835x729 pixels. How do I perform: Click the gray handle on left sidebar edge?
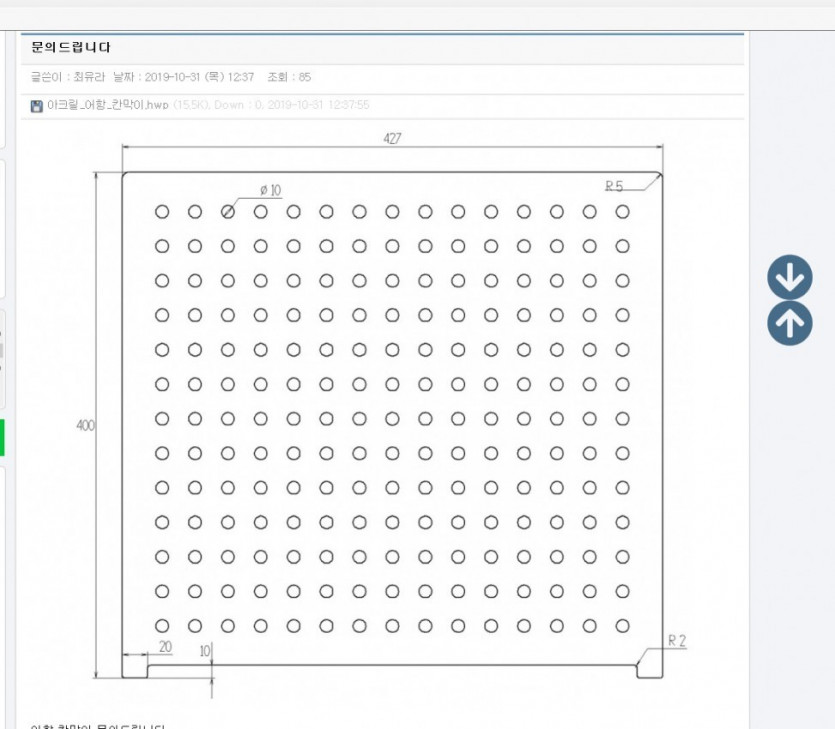2,350
